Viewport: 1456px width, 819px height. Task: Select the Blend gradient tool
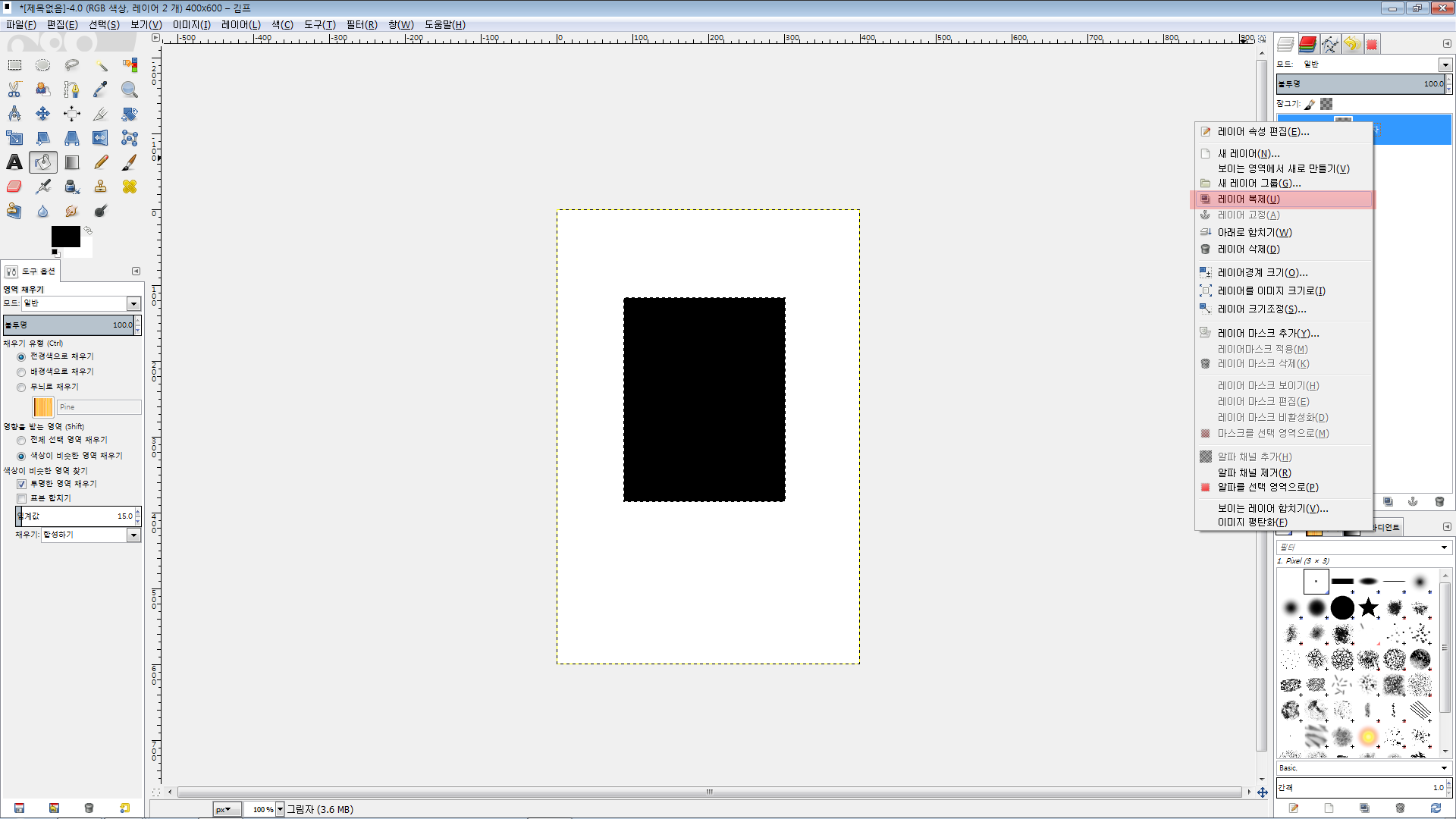72,162
